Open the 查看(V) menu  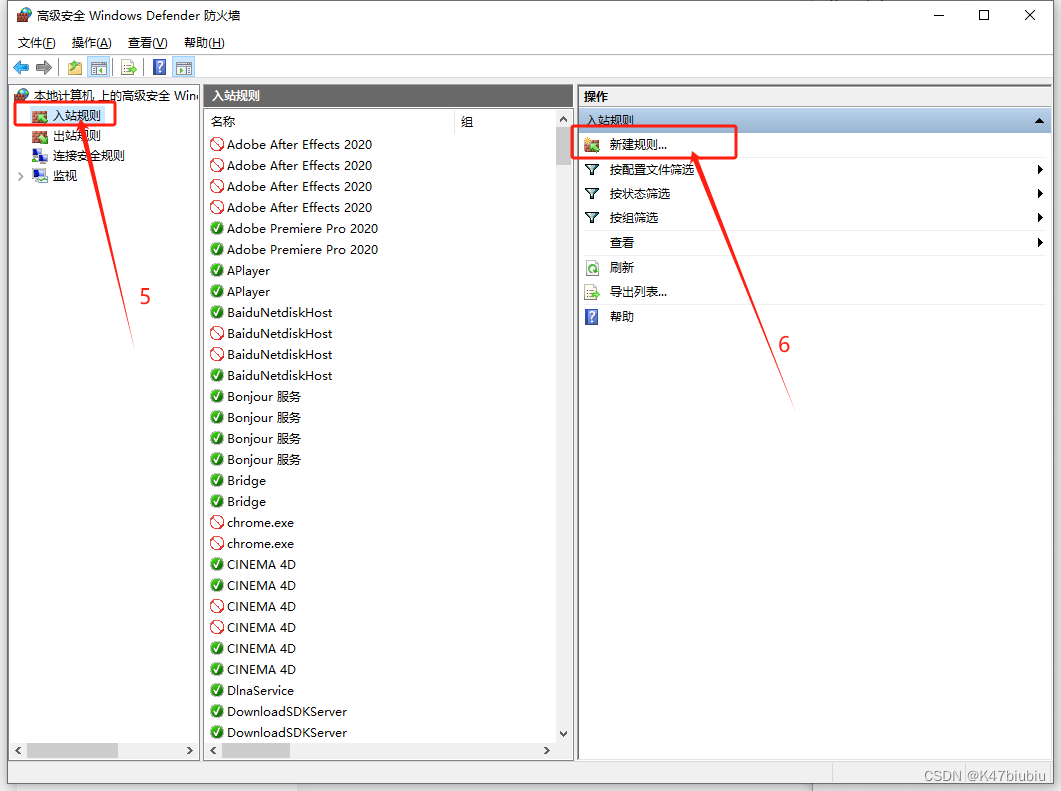[148, 43]
